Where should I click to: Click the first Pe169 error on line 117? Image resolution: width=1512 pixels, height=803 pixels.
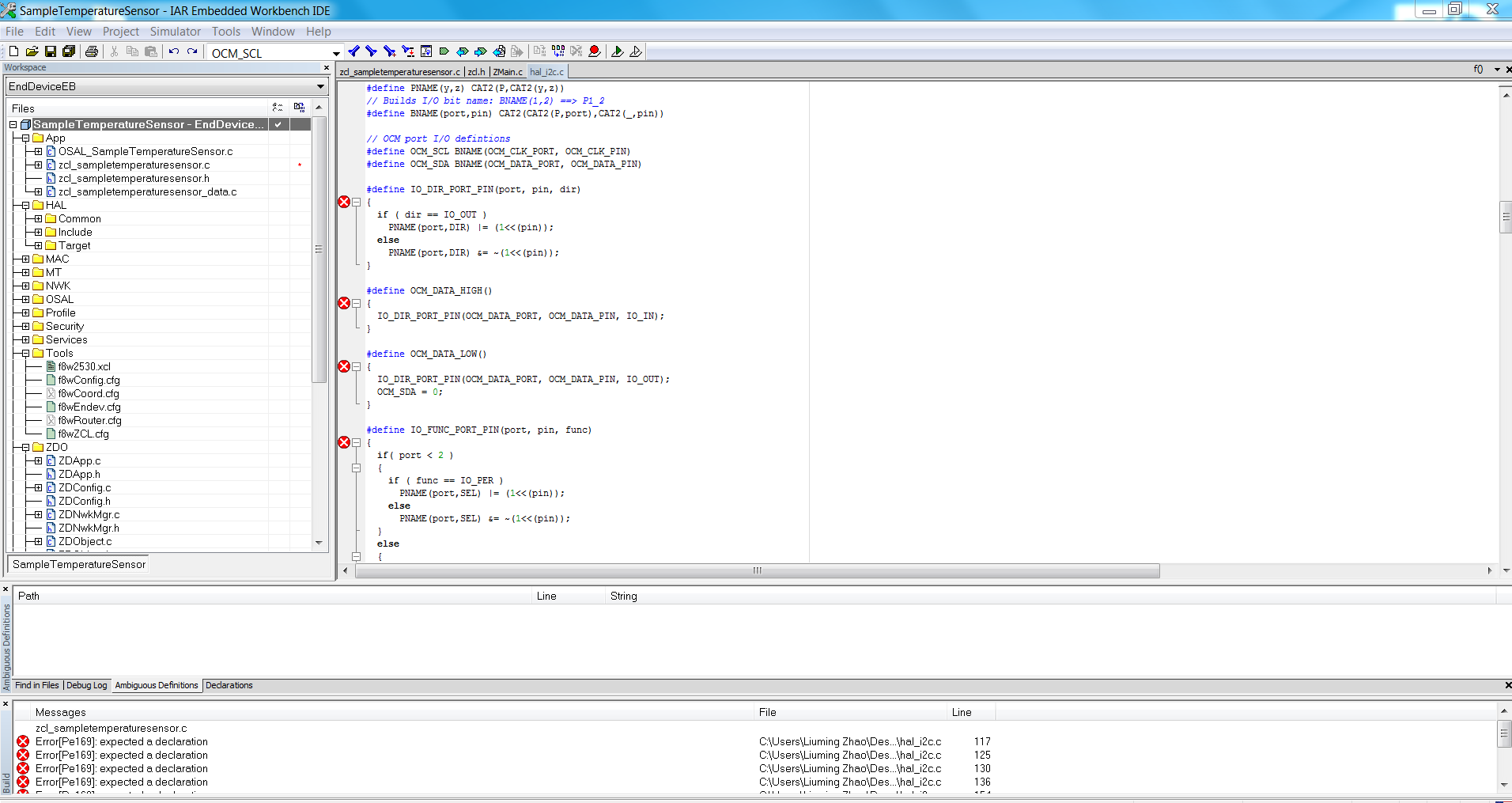click(x=122, y=741)
